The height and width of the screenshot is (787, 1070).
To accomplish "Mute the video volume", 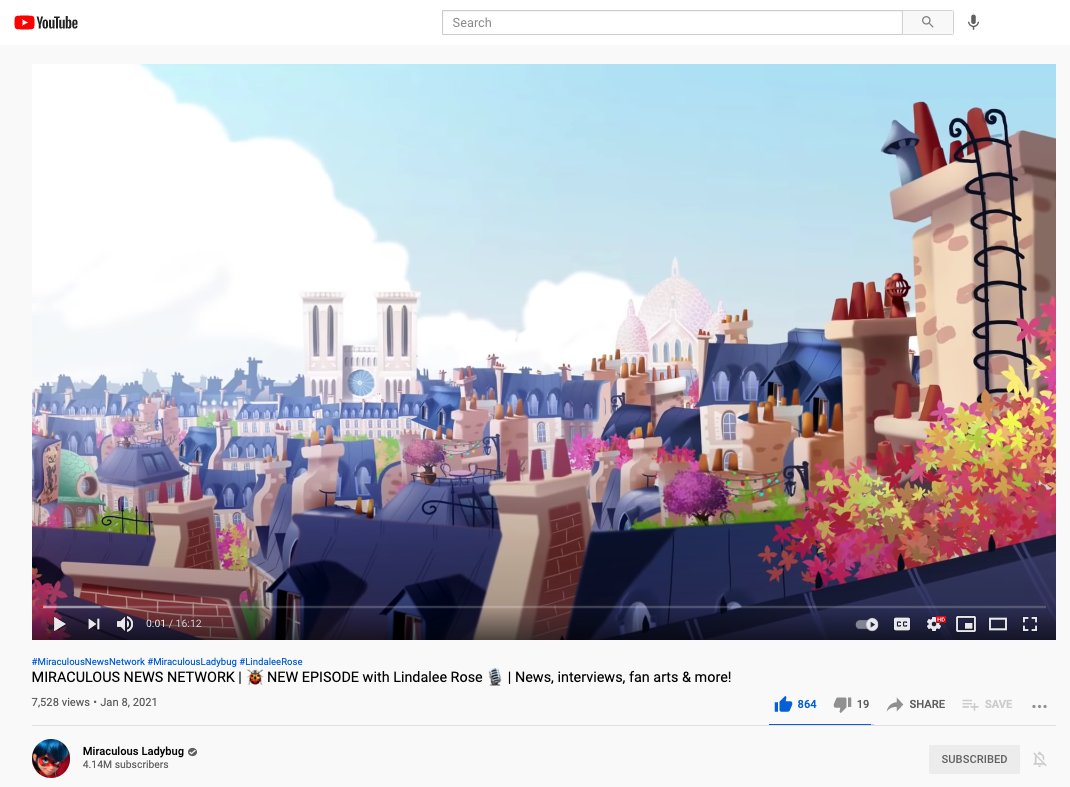I will 124,623.
